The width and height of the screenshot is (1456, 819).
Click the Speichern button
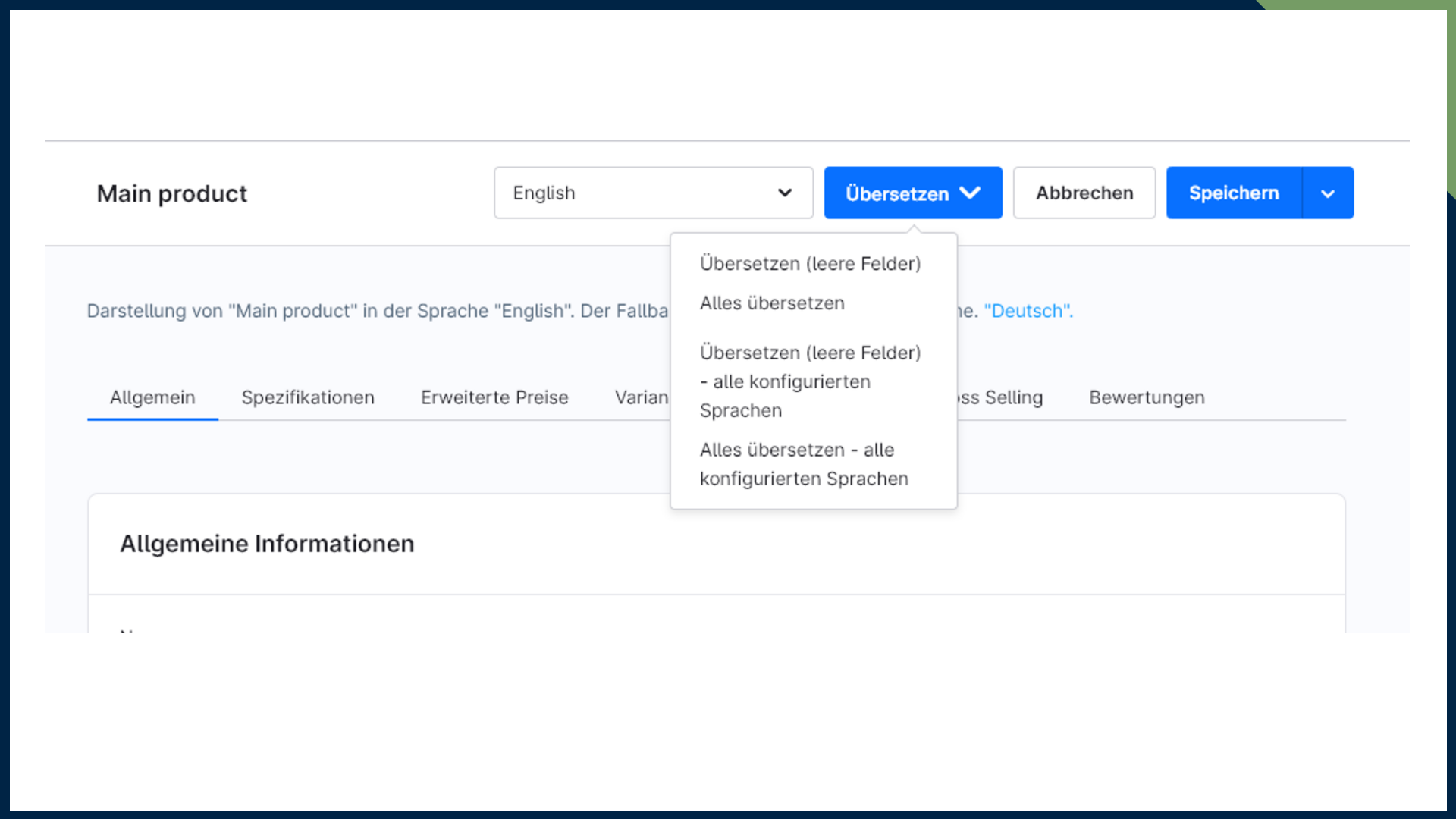click(x=1234, y=193)
